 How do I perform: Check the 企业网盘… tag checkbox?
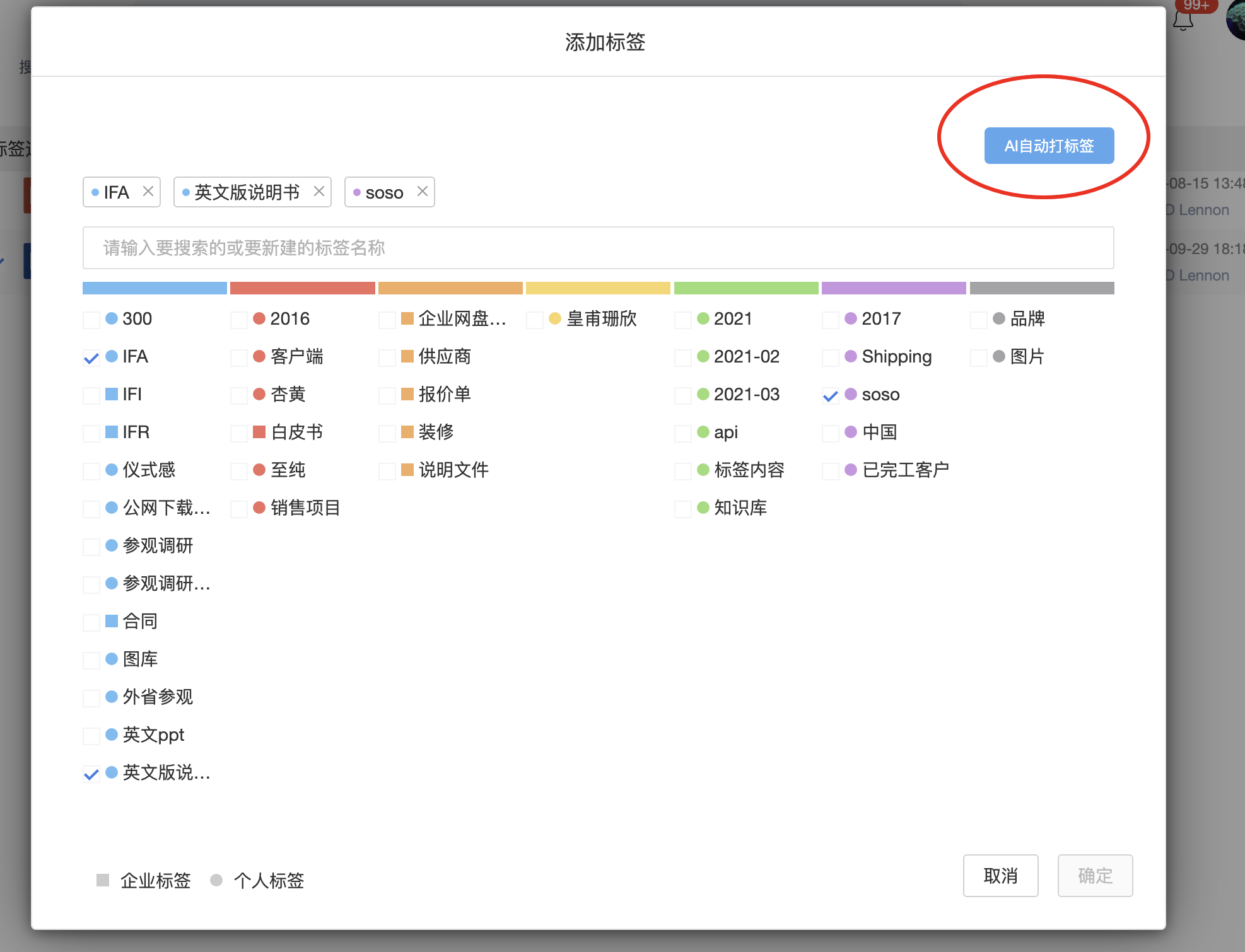click(x=387, y=320)
